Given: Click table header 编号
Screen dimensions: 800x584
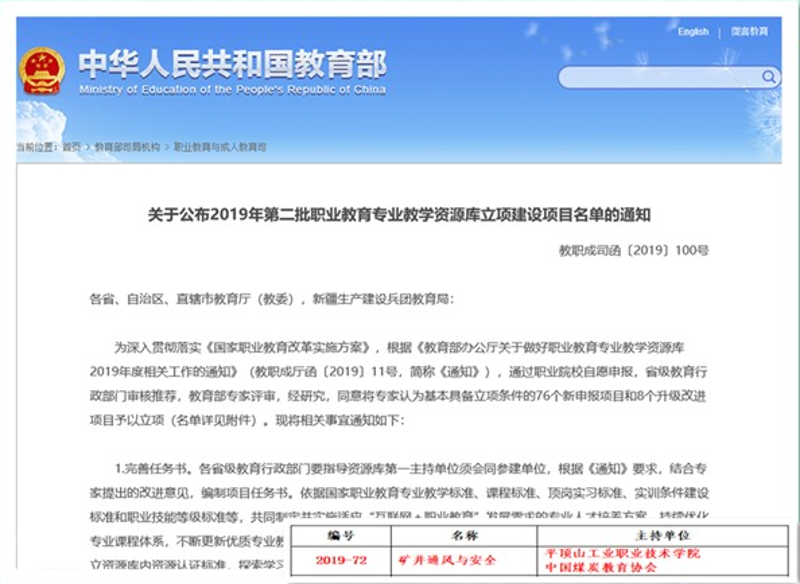Looking at the screenshot, I should 341,535.
